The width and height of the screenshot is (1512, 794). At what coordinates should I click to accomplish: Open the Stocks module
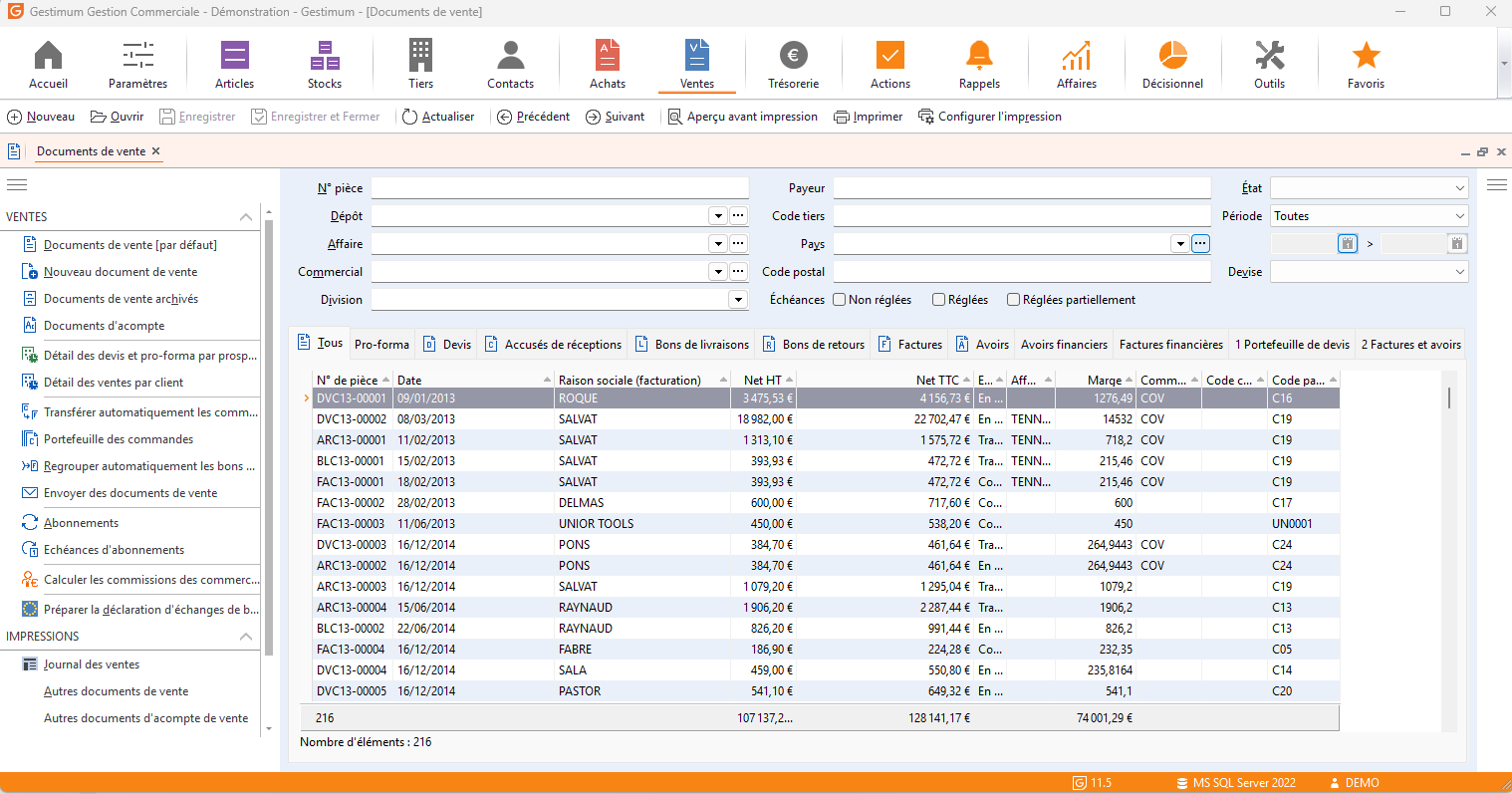pyautogui.click(x=325, y=65)
